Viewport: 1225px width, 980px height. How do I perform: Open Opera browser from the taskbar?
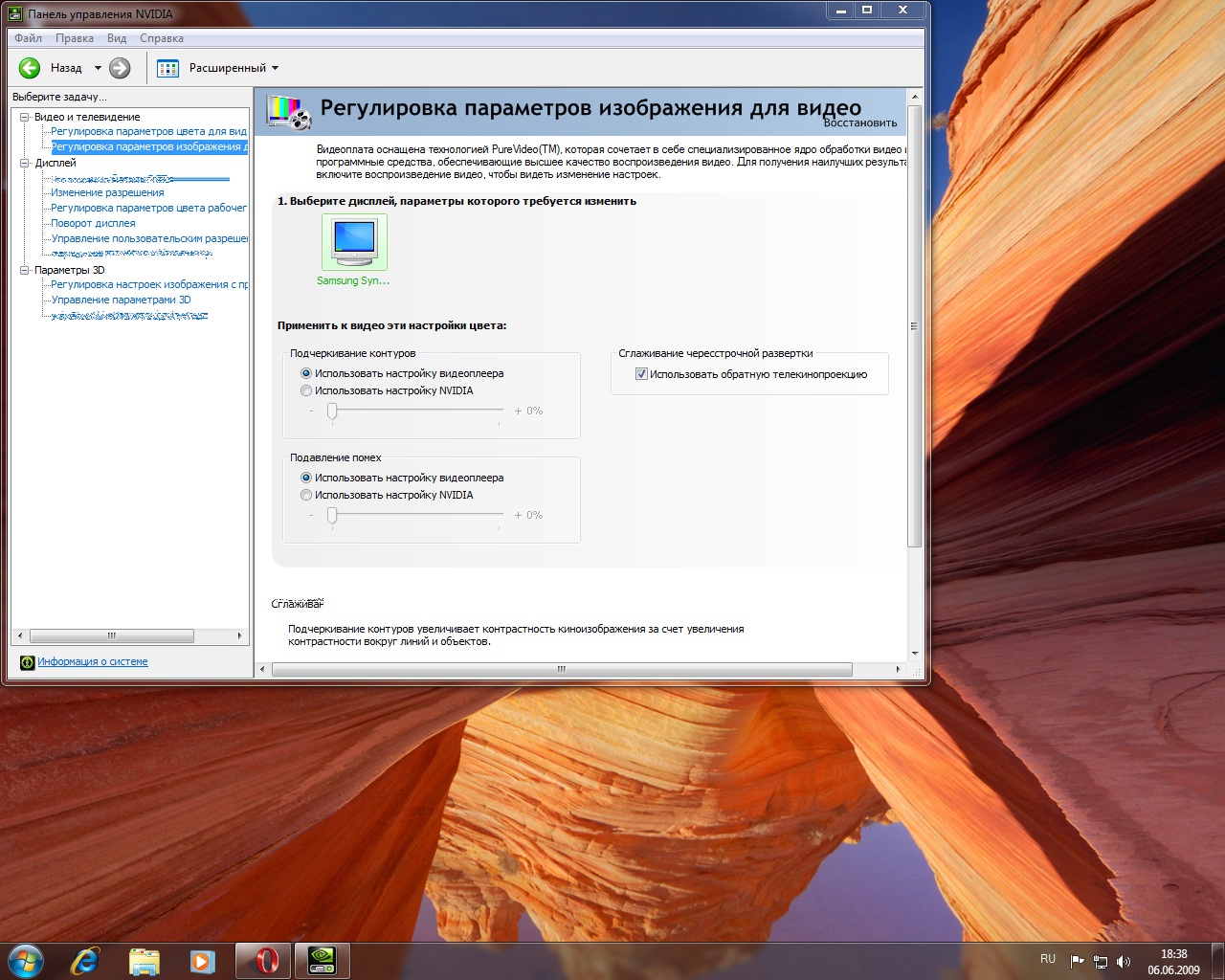click(263, 960)
